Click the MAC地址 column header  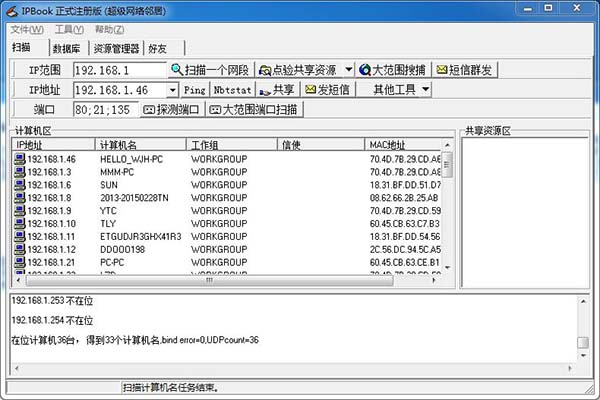pyautogui.click(x=403, y=145)
